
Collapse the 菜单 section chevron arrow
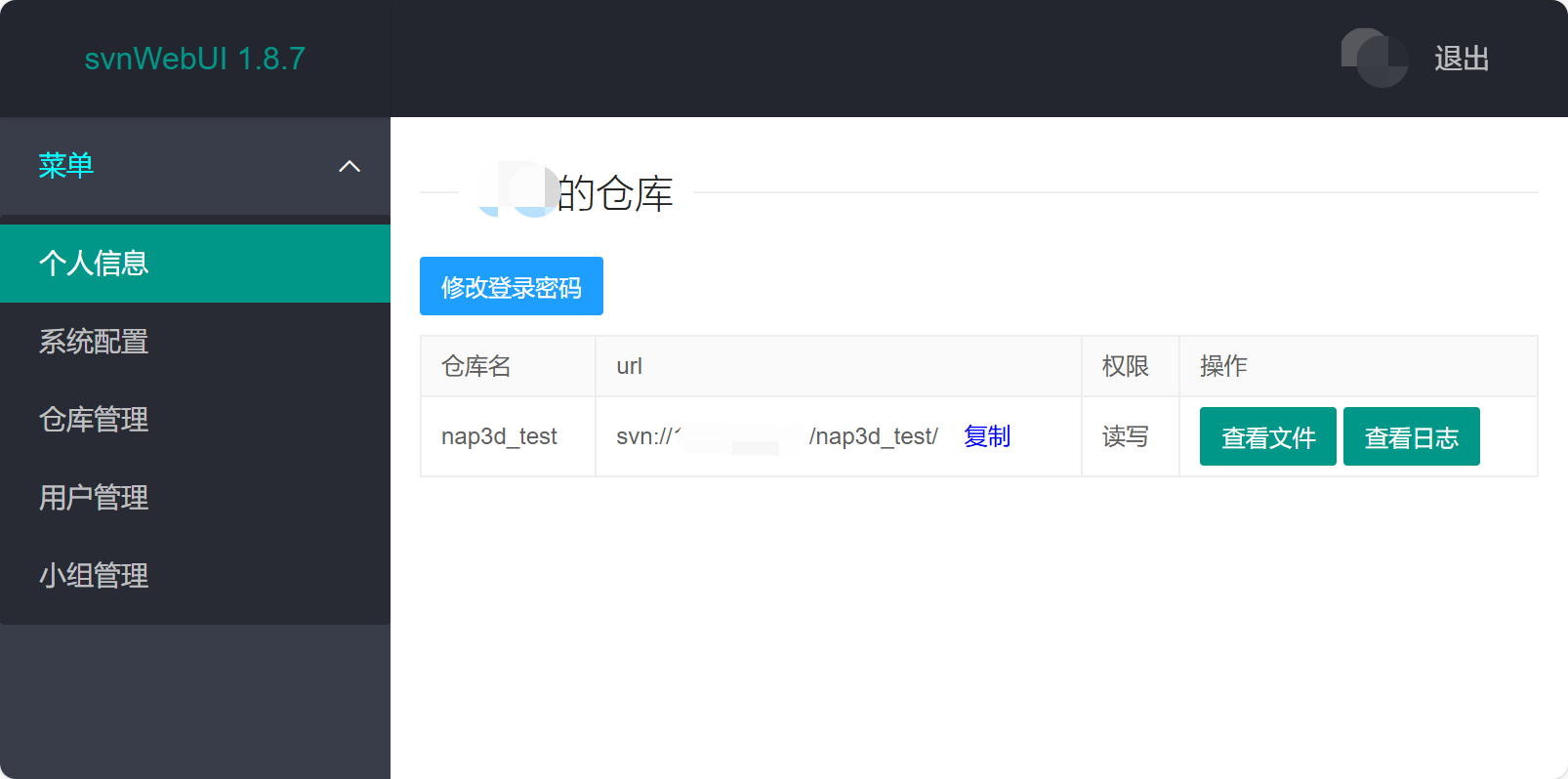click(350, 167)
